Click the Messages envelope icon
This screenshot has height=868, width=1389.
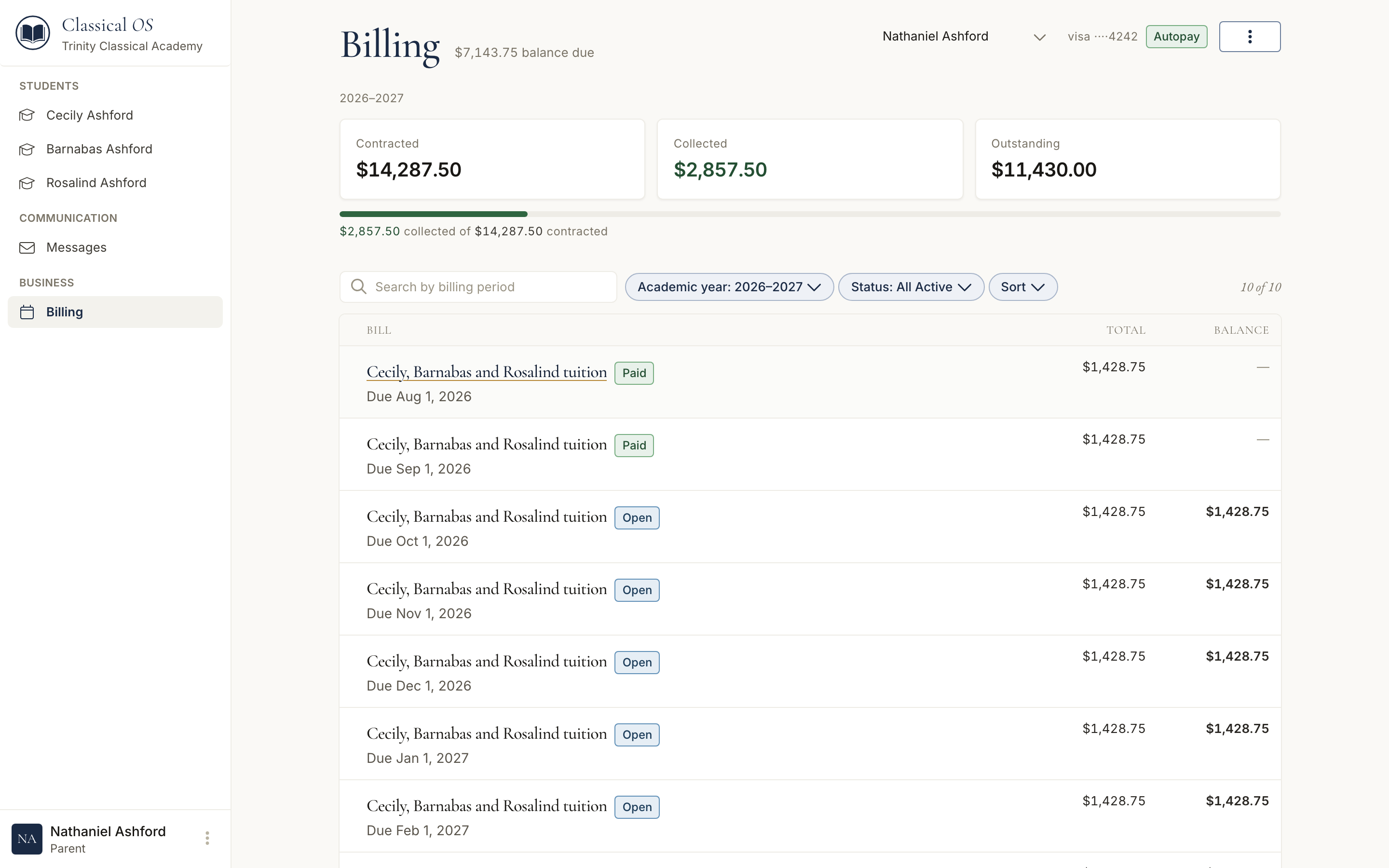coord(27,247)
